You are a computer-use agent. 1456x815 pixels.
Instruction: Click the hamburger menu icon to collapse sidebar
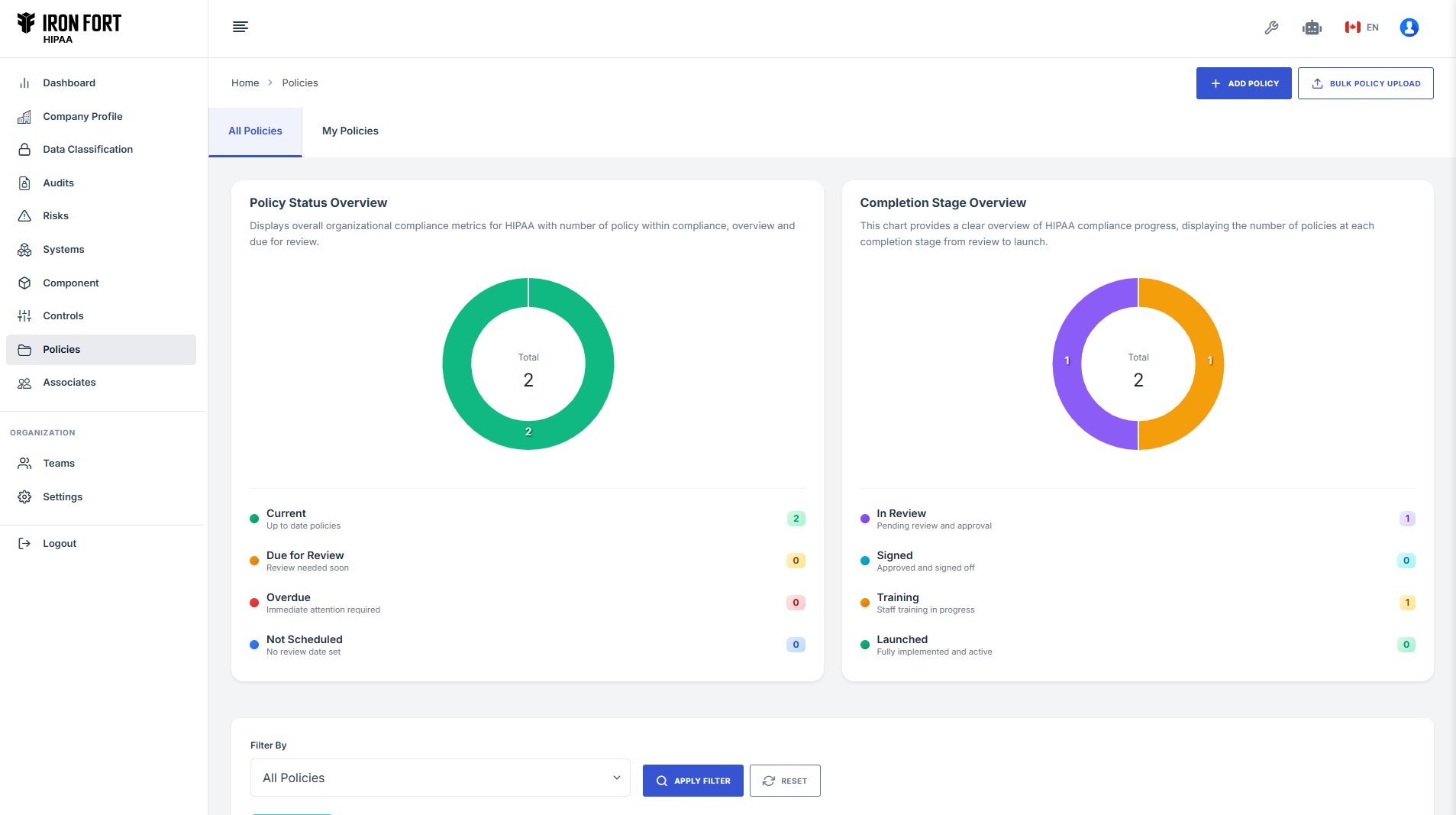[x=240, y=27]
